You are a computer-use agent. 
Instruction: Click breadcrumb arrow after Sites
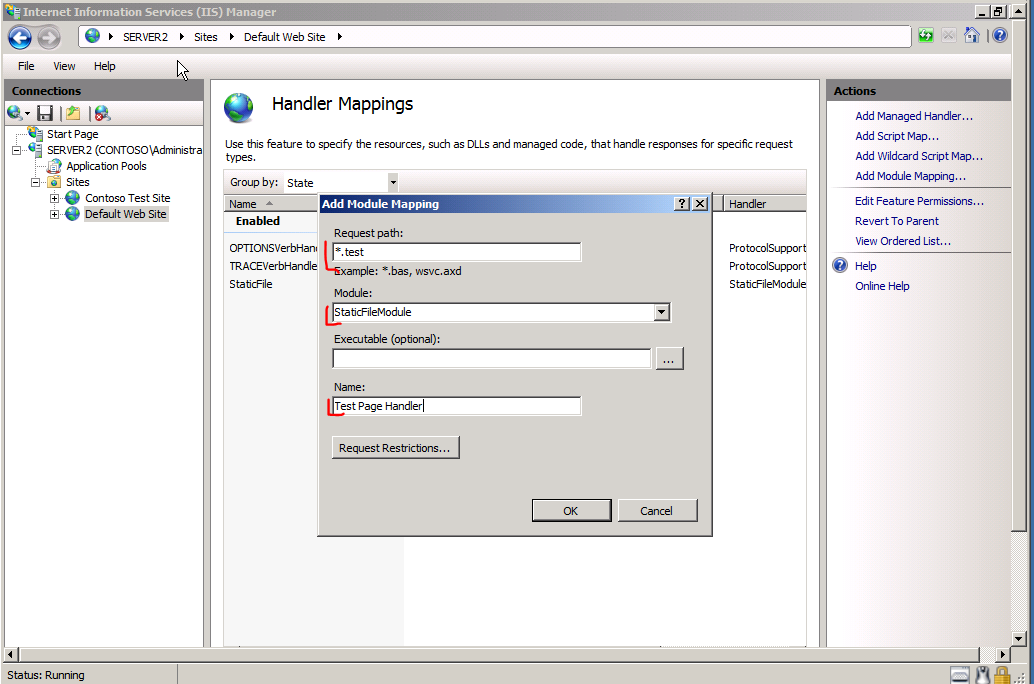point(231,37)
